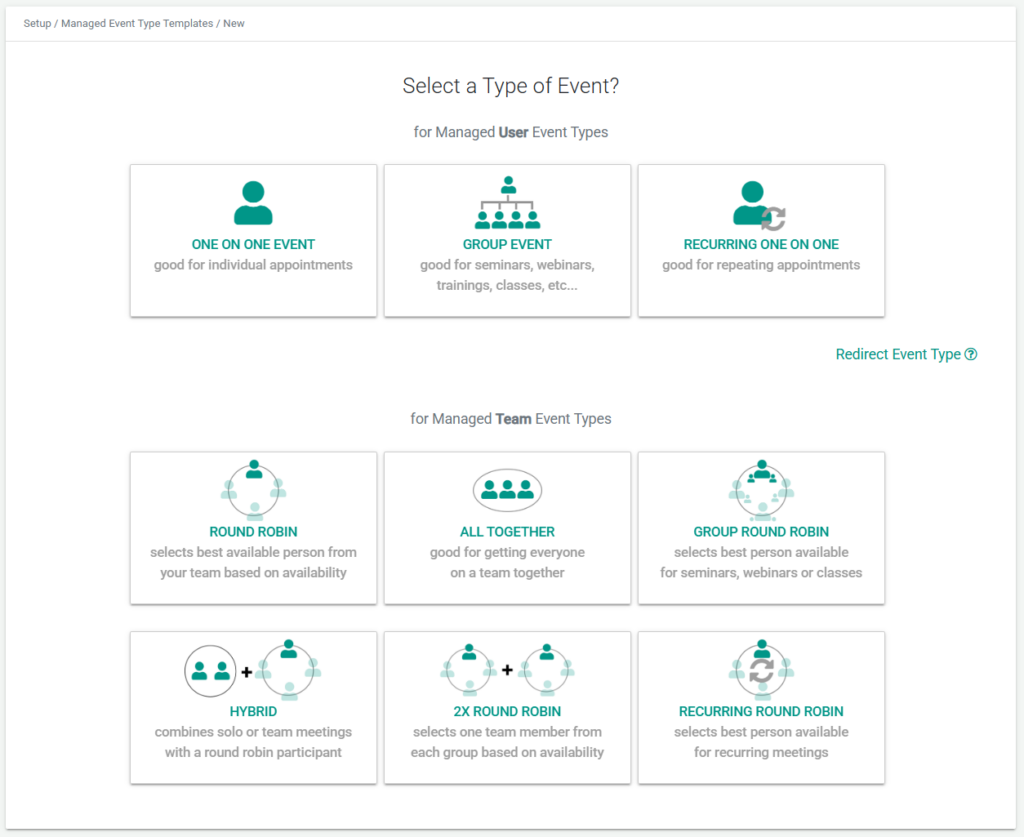
Task: Open help icon beside Redirect Event Type
Action: (971, 354)
